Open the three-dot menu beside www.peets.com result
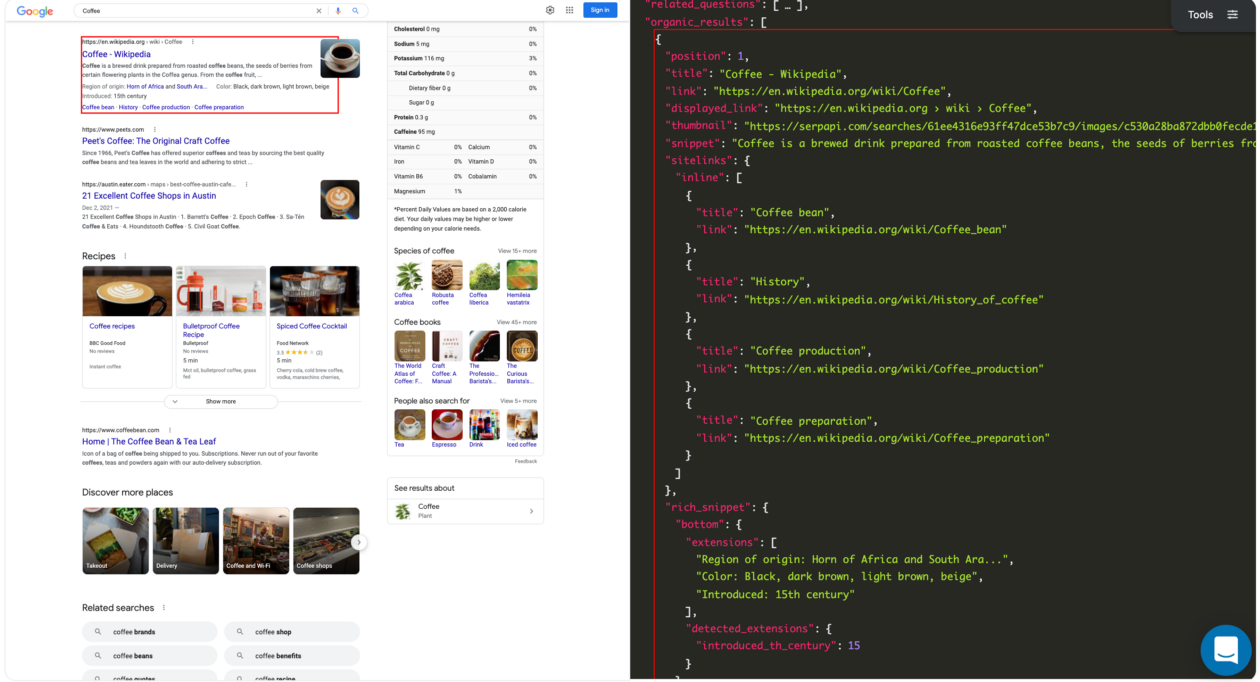The height and width of the screenshot is (682, 1260). click(x=154, y=129)
